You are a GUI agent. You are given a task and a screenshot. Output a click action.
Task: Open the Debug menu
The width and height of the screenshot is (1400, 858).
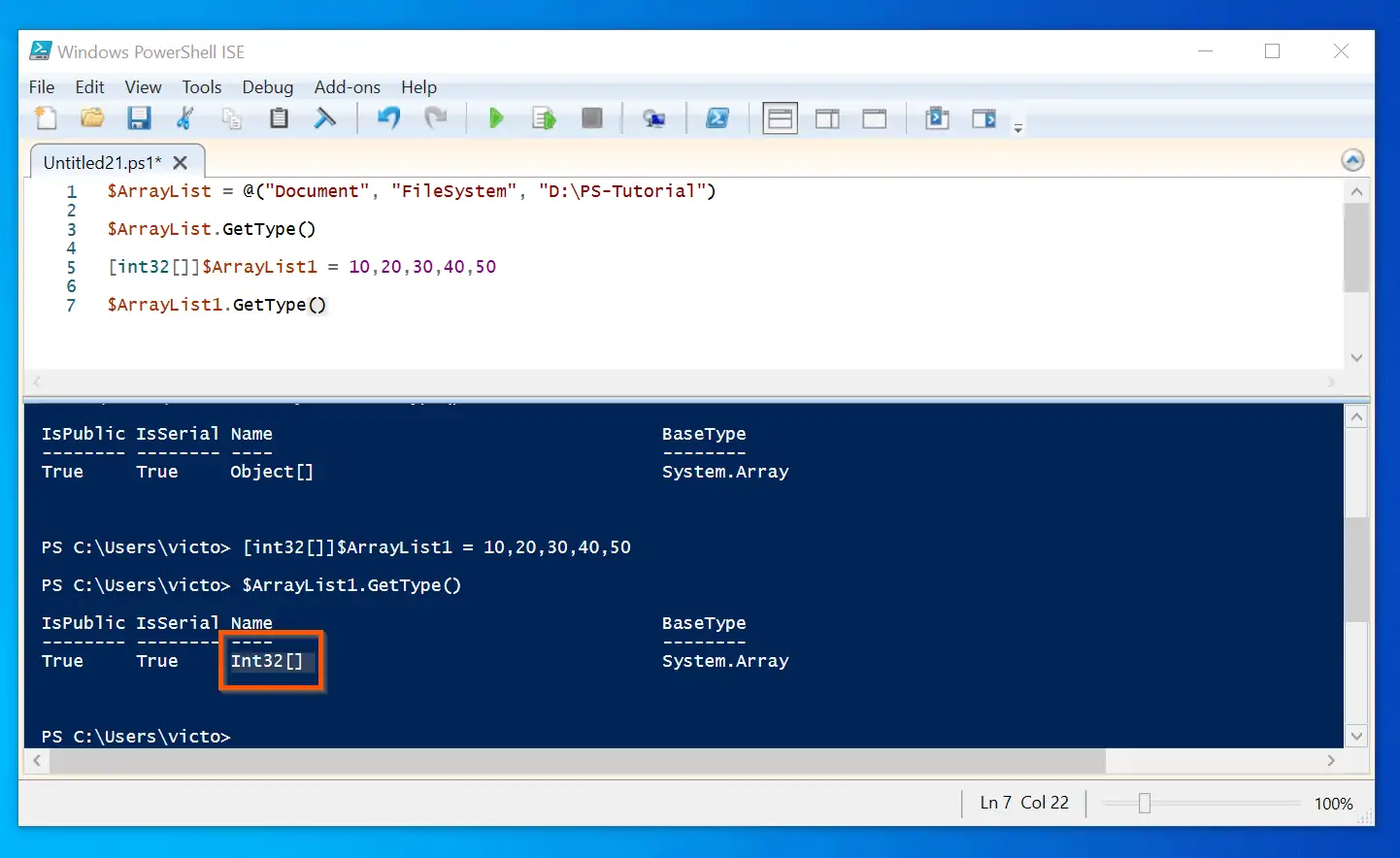[267, 87]
